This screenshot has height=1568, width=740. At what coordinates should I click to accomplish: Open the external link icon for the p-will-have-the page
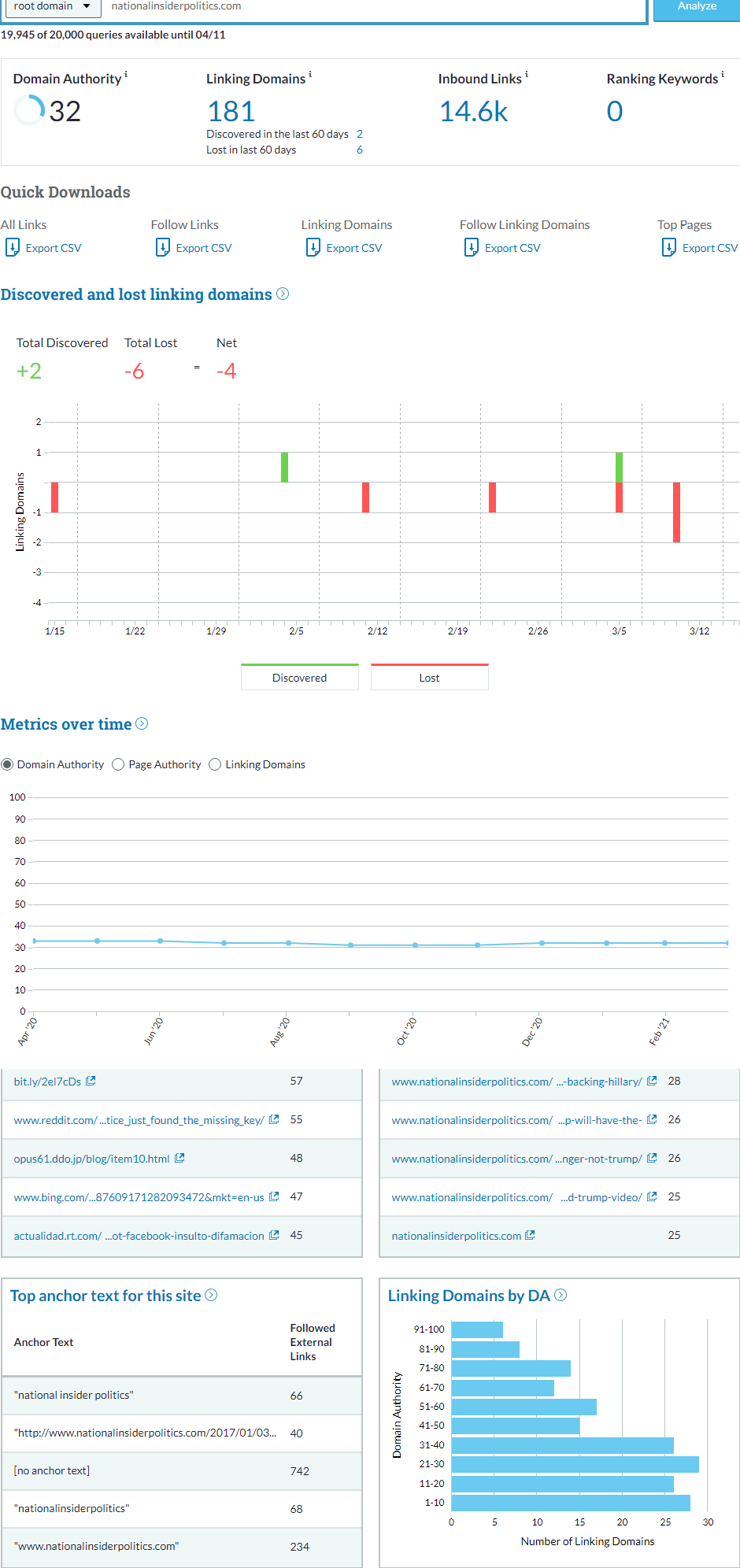pos(652,1119)
